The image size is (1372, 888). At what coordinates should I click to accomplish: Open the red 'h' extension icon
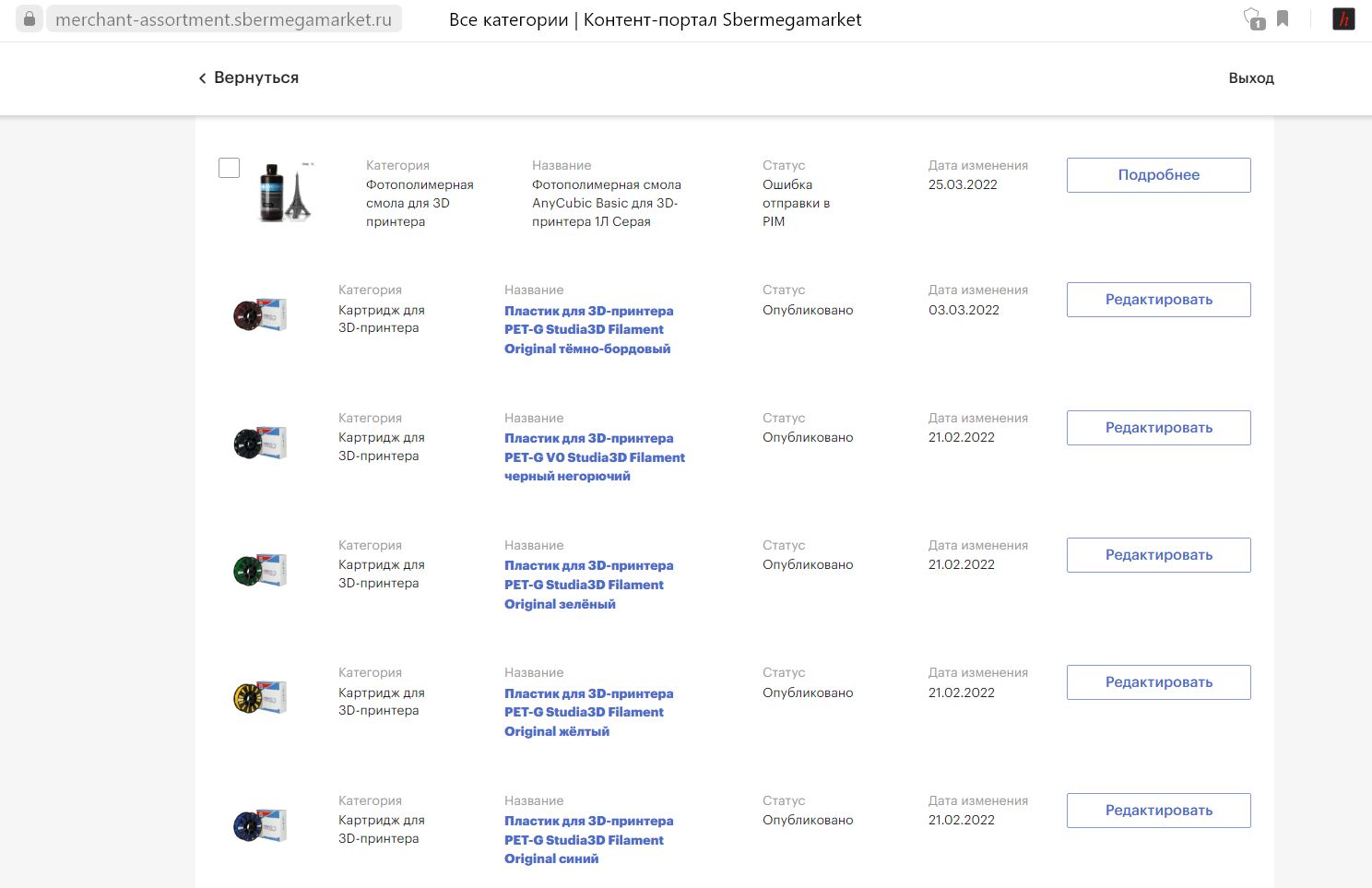tap(1343, 19)
